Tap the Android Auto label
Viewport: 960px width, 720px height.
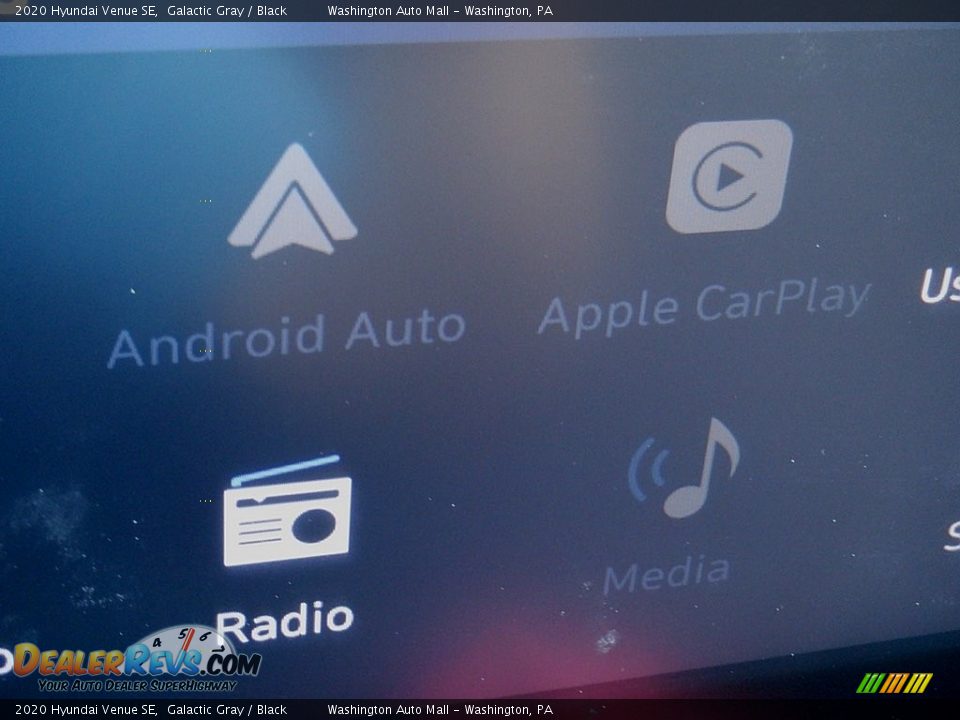click(x=287, y=339)
